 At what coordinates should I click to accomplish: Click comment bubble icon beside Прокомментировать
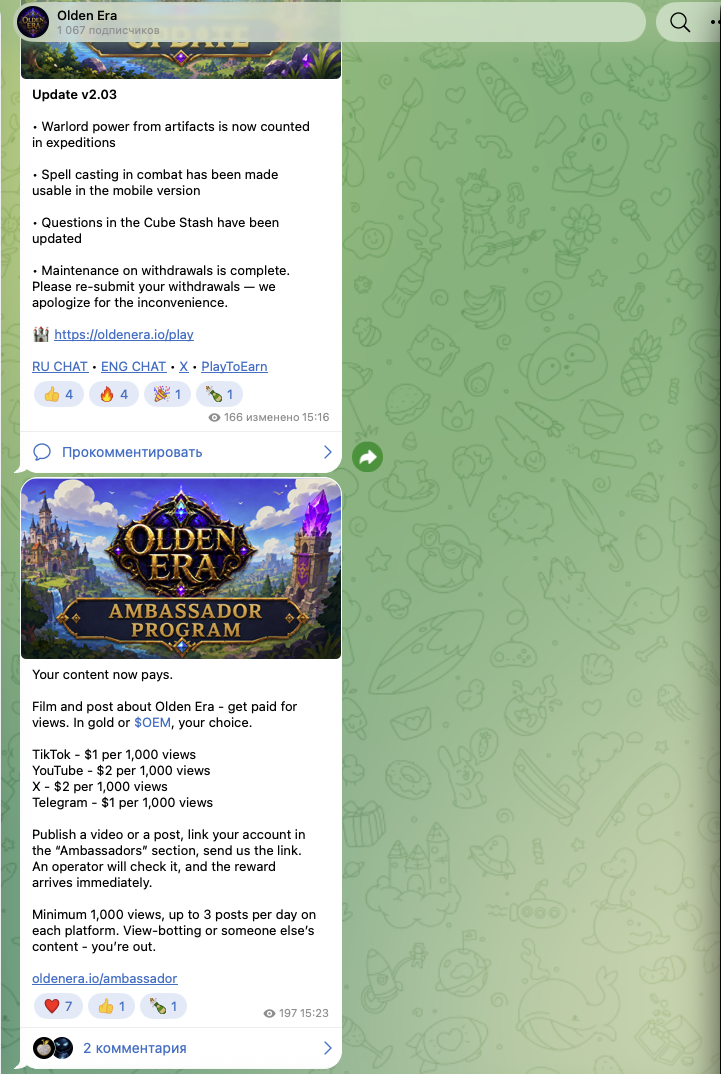coord(42,452)
